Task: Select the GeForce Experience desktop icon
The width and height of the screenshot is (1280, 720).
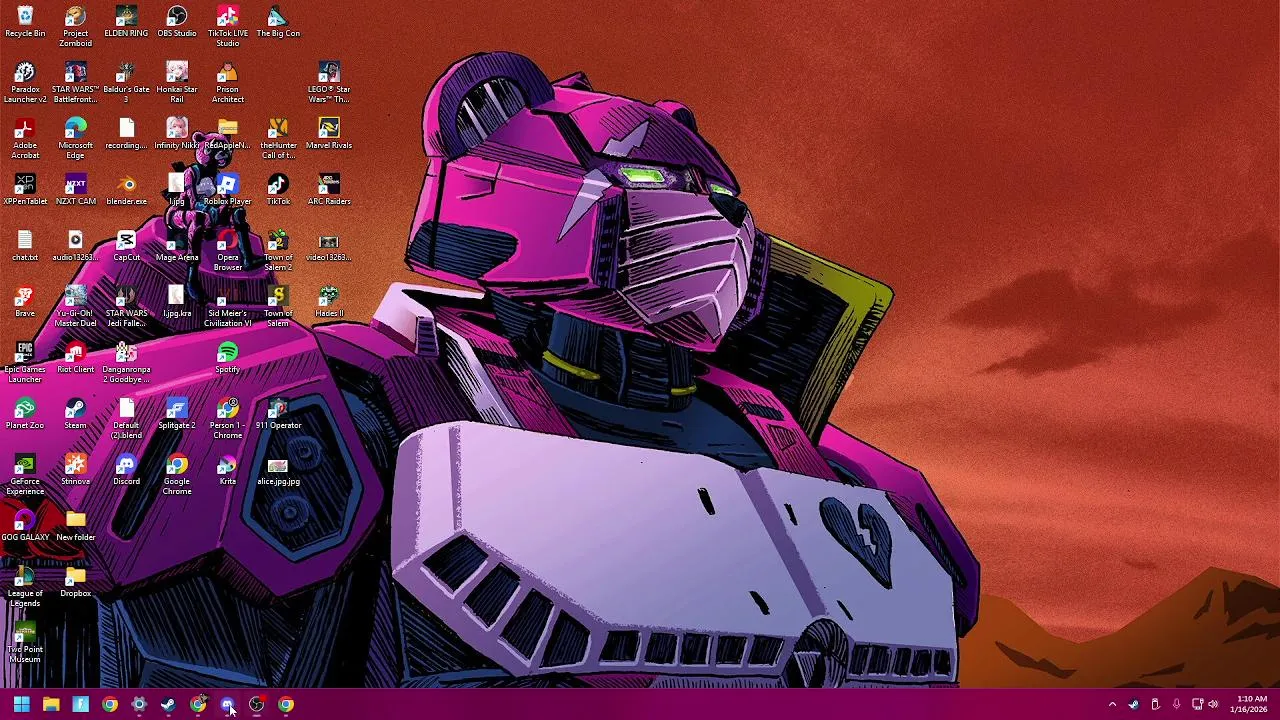Action: click(x=25, y=475)
